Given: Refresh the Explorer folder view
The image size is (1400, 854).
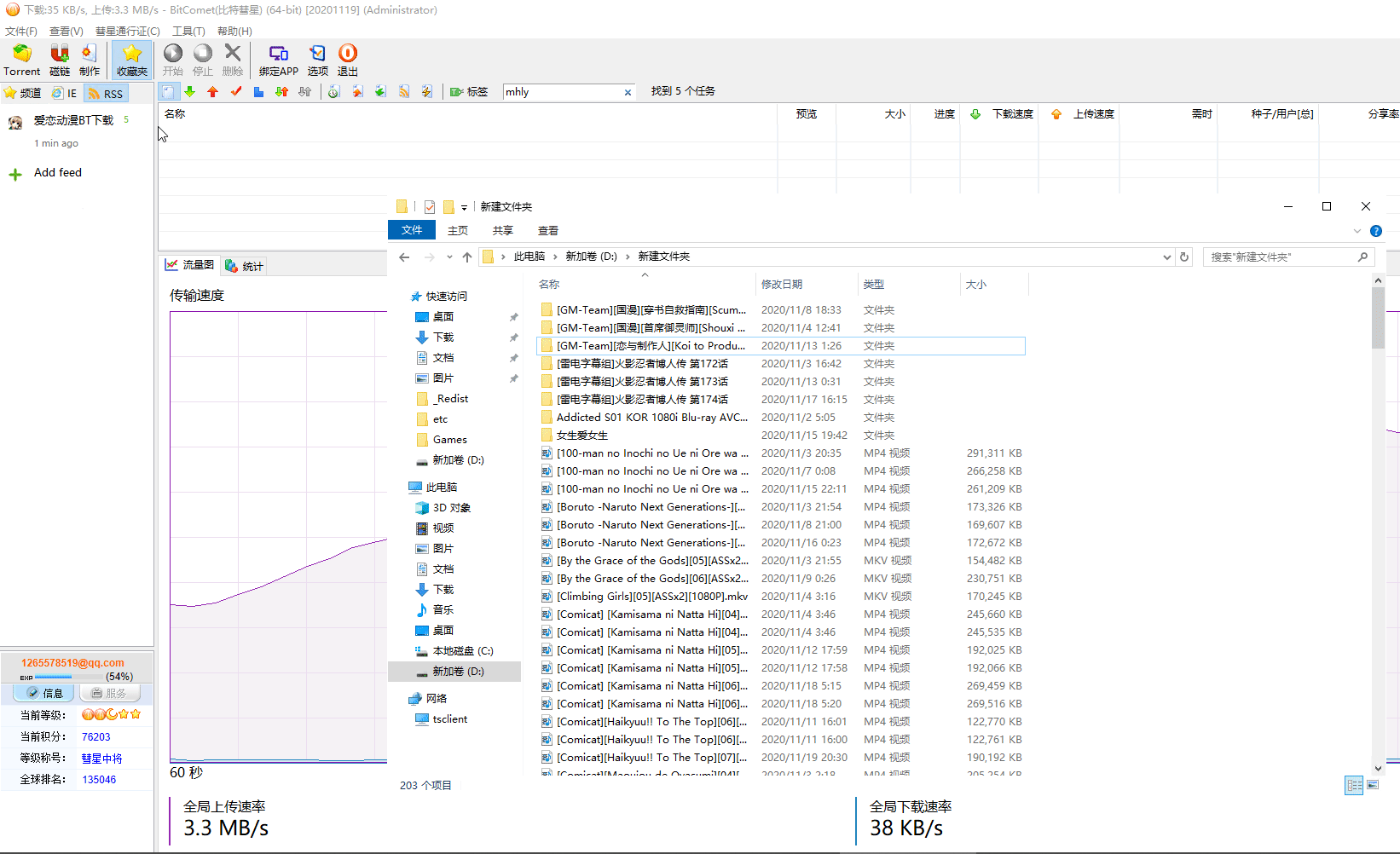Looking at the screenshot, I should coord(1184,257).
